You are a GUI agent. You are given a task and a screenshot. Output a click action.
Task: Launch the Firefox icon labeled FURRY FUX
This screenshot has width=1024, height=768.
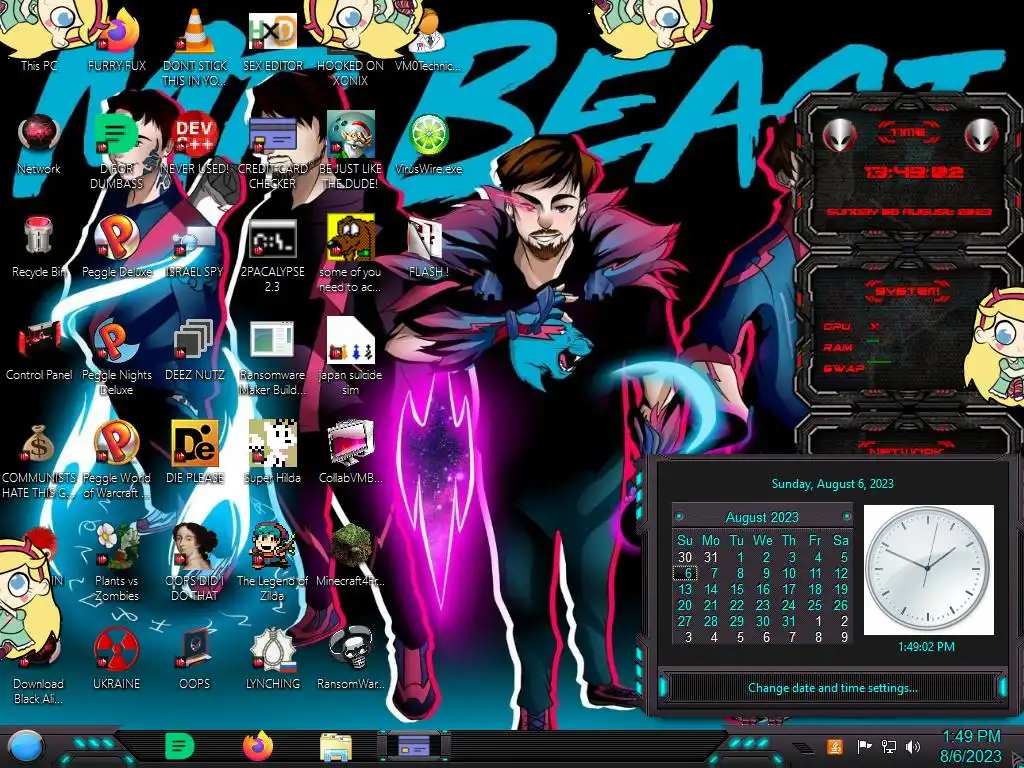[116, 39]
